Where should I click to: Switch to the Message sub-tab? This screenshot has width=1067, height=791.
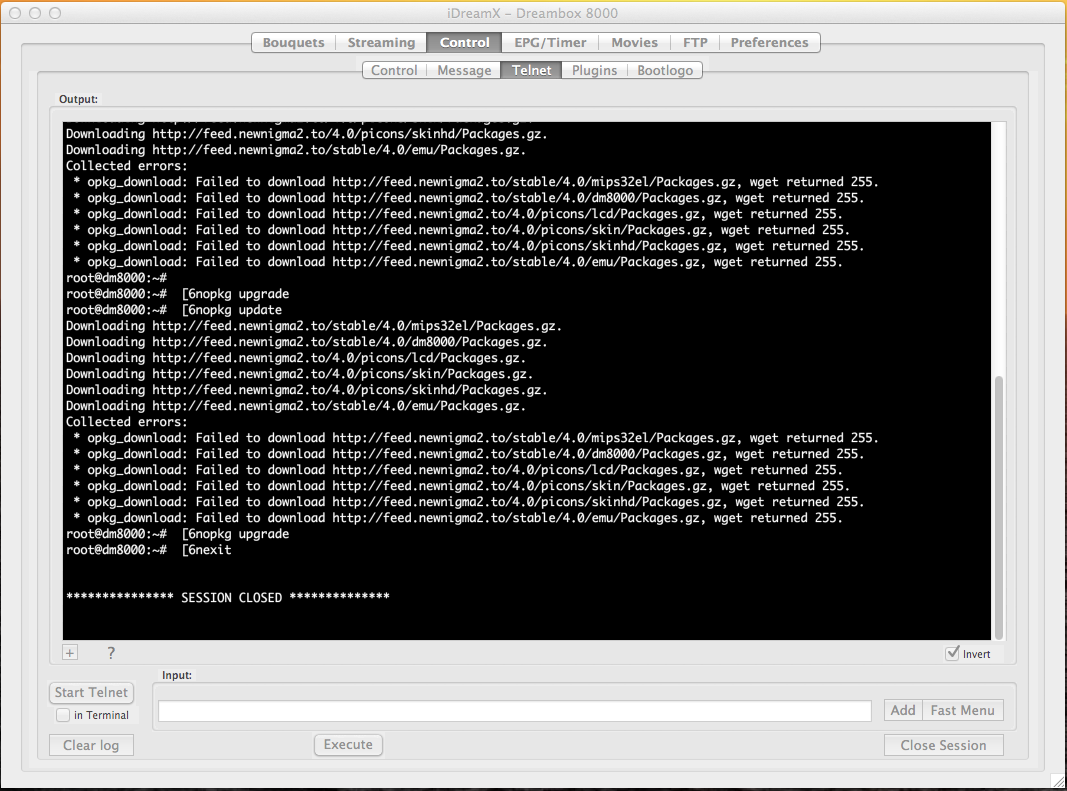tap(464, 71)
